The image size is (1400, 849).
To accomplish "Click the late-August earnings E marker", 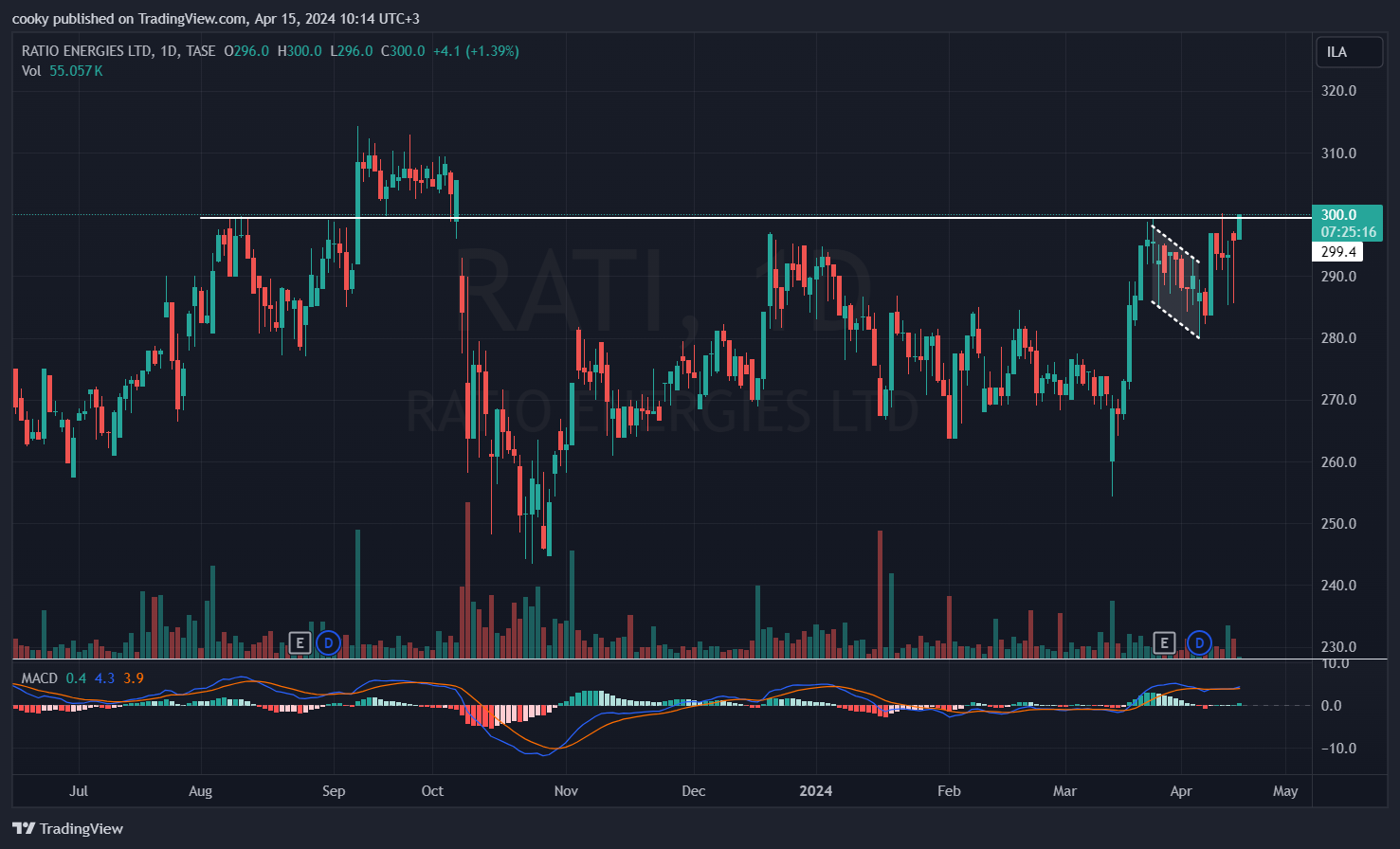I will 300,643.
